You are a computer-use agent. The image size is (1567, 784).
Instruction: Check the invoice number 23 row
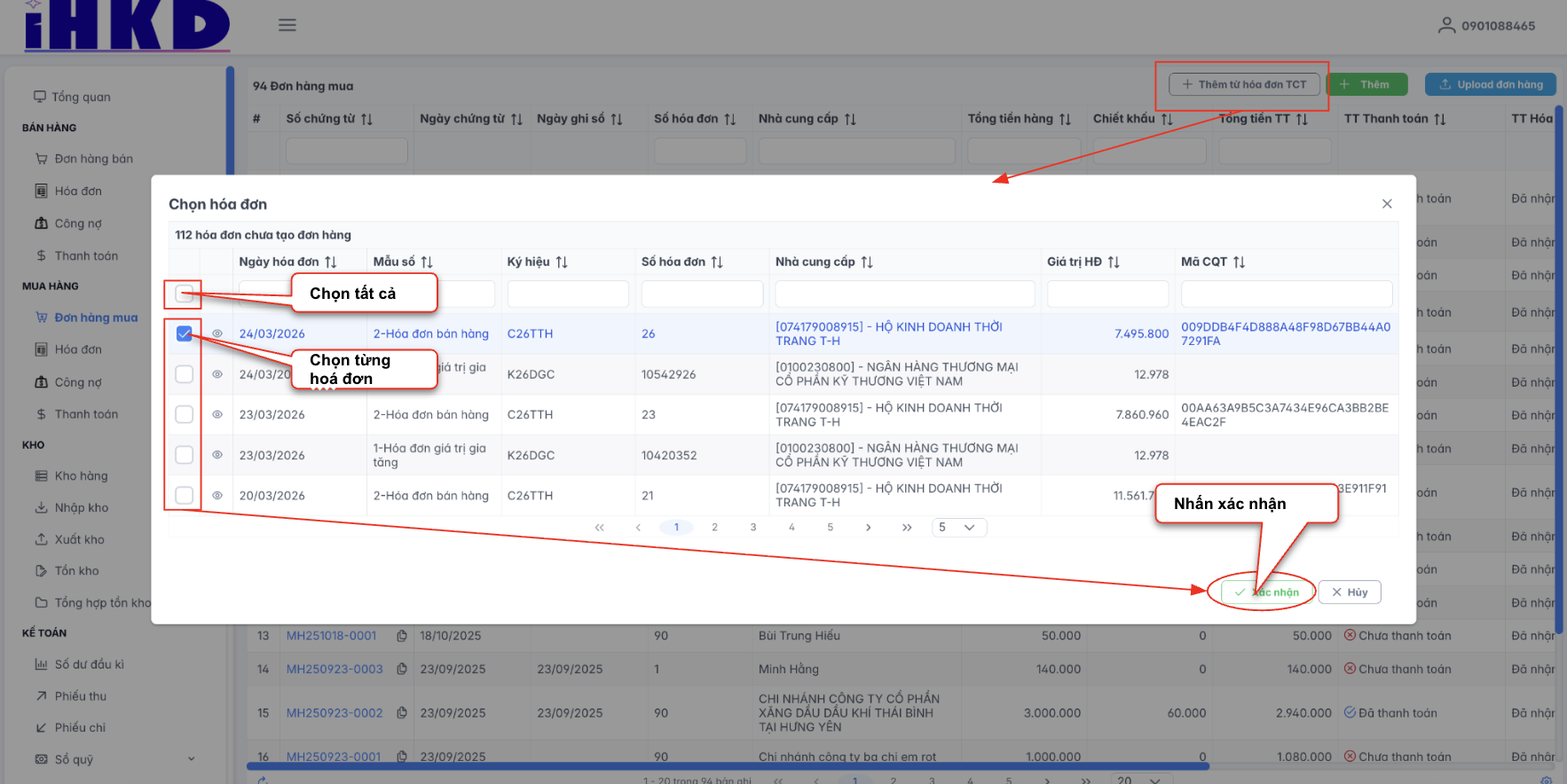pos(185,415)
